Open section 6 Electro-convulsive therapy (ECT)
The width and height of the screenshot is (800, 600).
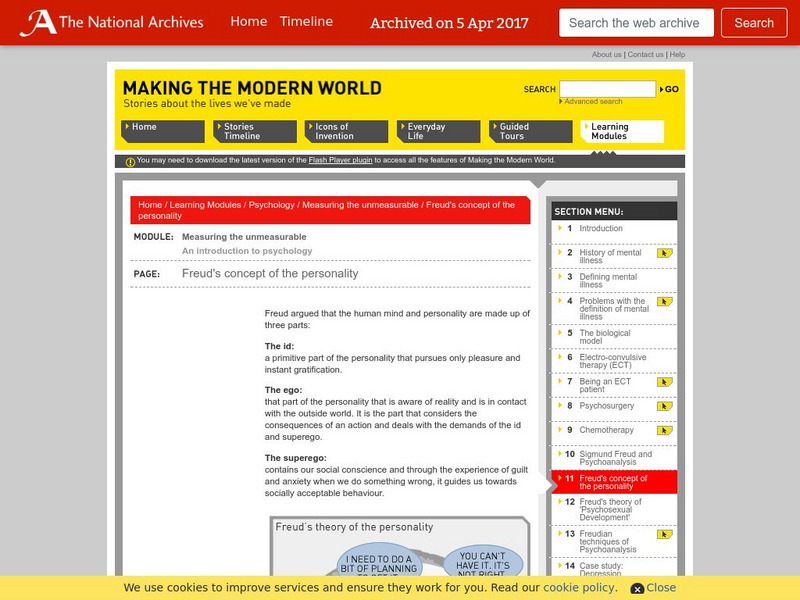(614, 361)
